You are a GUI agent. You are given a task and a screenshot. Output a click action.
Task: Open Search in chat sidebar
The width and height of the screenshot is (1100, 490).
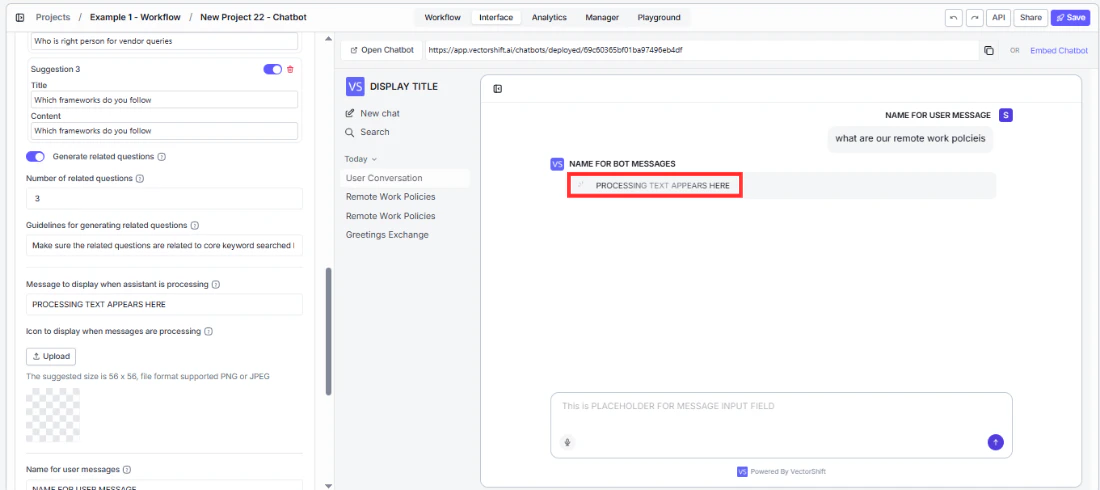tap(367, 132)
